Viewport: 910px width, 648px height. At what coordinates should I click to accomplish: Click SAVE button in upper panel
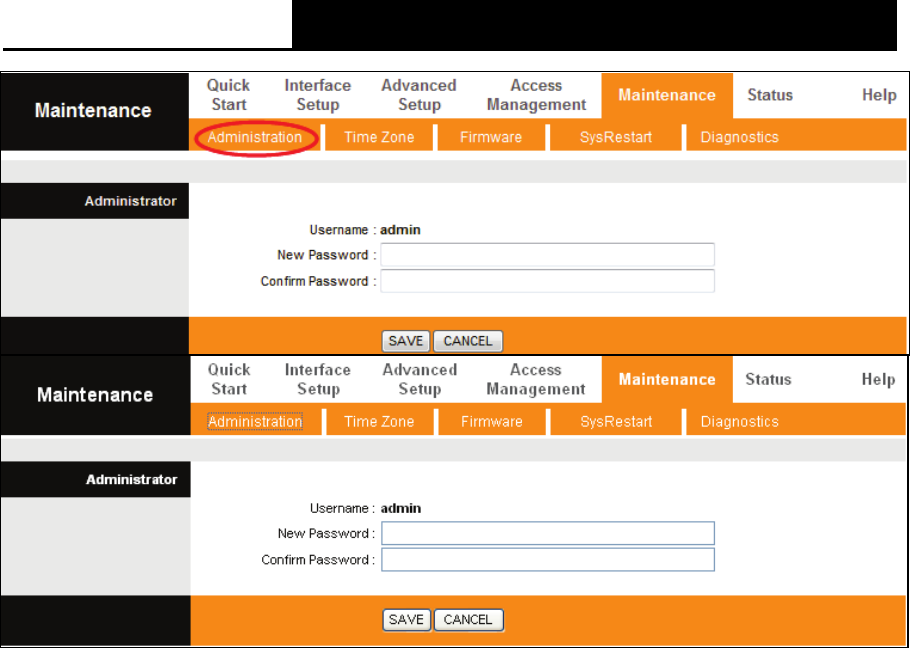tap(406, 341)
